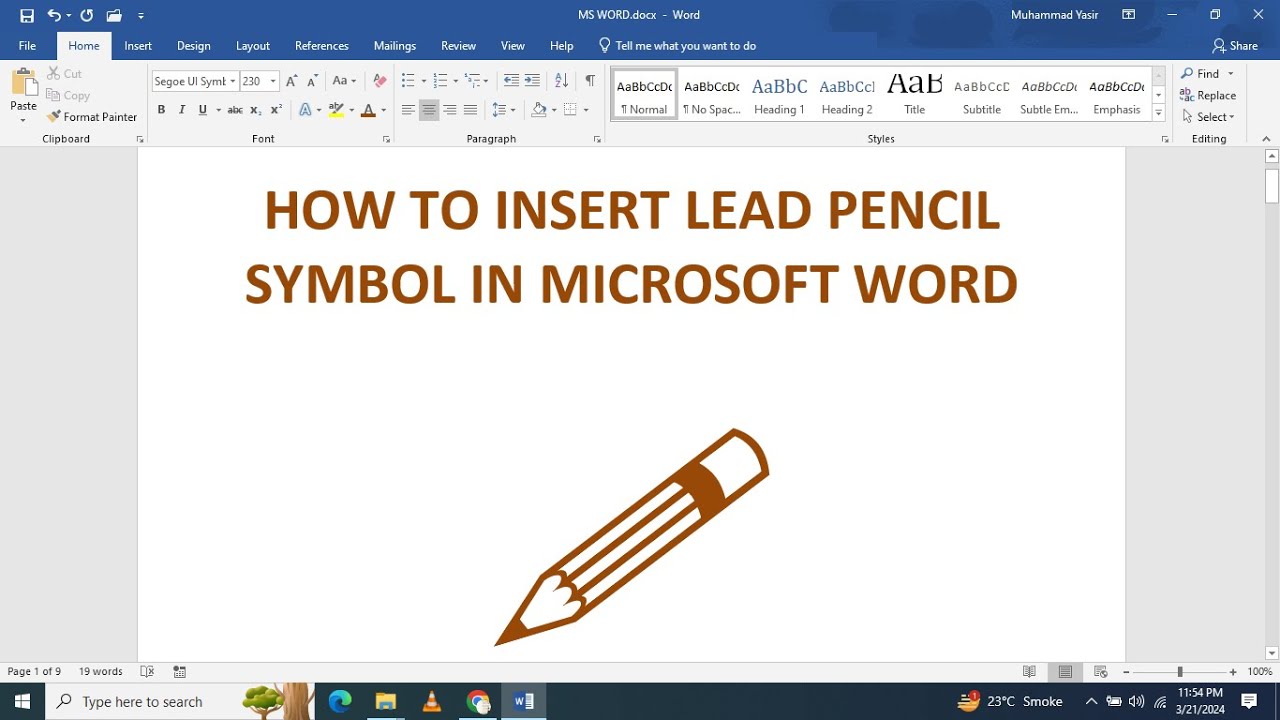Switch to the Mailings tab
This screenshot has width=1280, height=720.
395,46
